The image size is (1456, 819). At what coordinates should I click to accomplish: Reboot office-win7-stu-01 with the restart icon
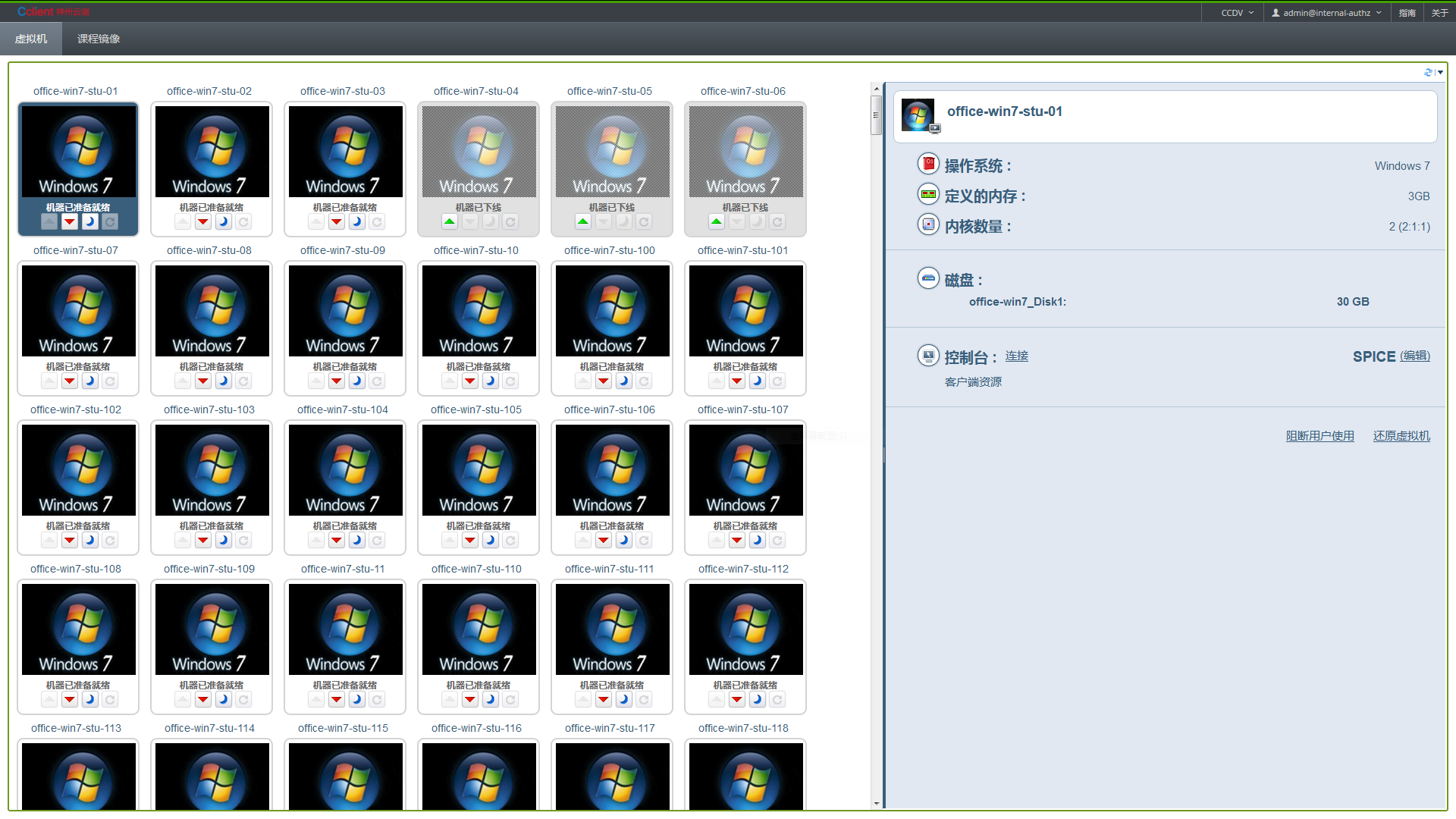110,222
